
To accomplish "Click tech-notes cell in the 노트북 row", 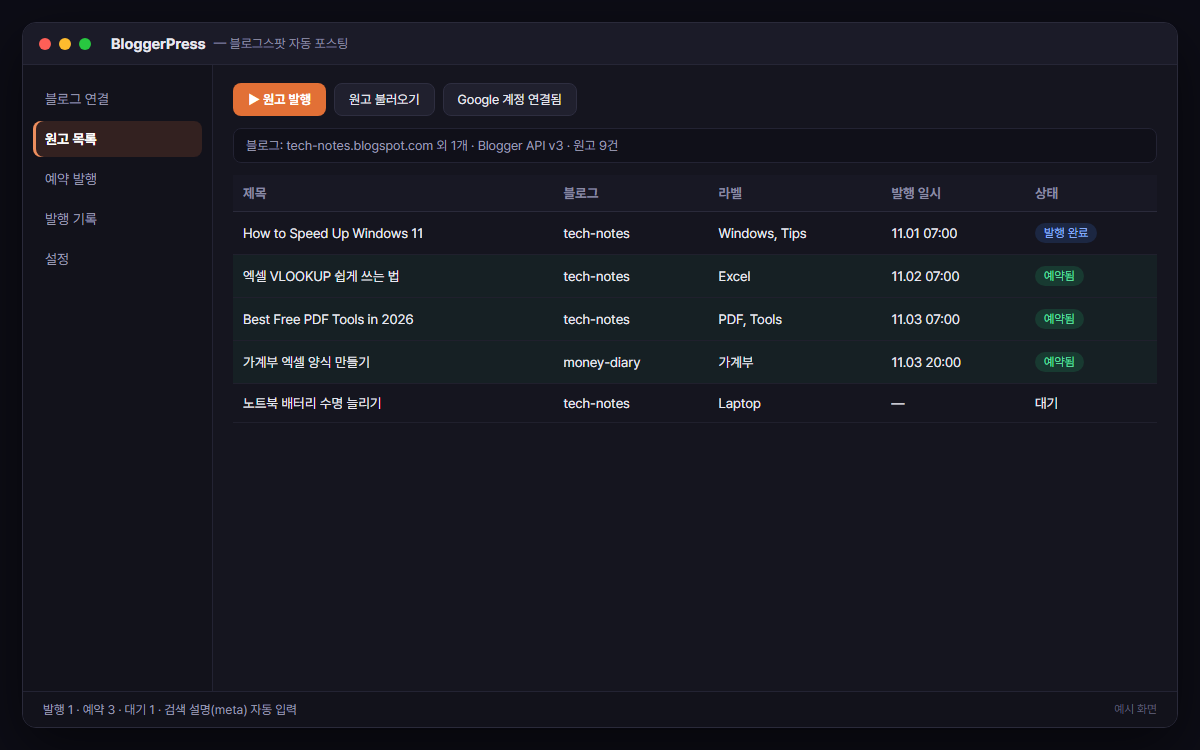I will point(597,403).
